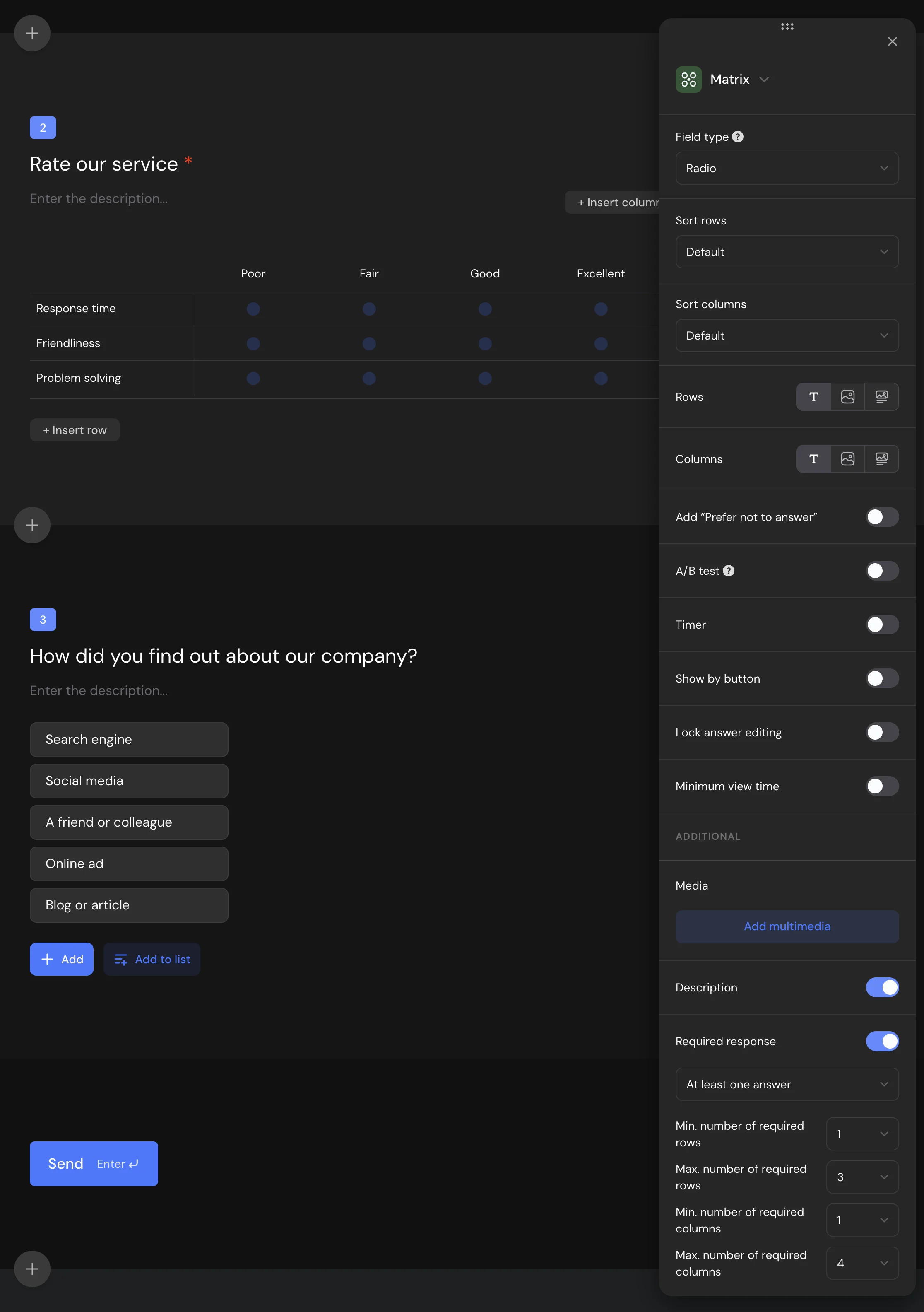Open the Sort columns dropdown
The width and height of the screenshot is (924, 1312).
[787, 335]
